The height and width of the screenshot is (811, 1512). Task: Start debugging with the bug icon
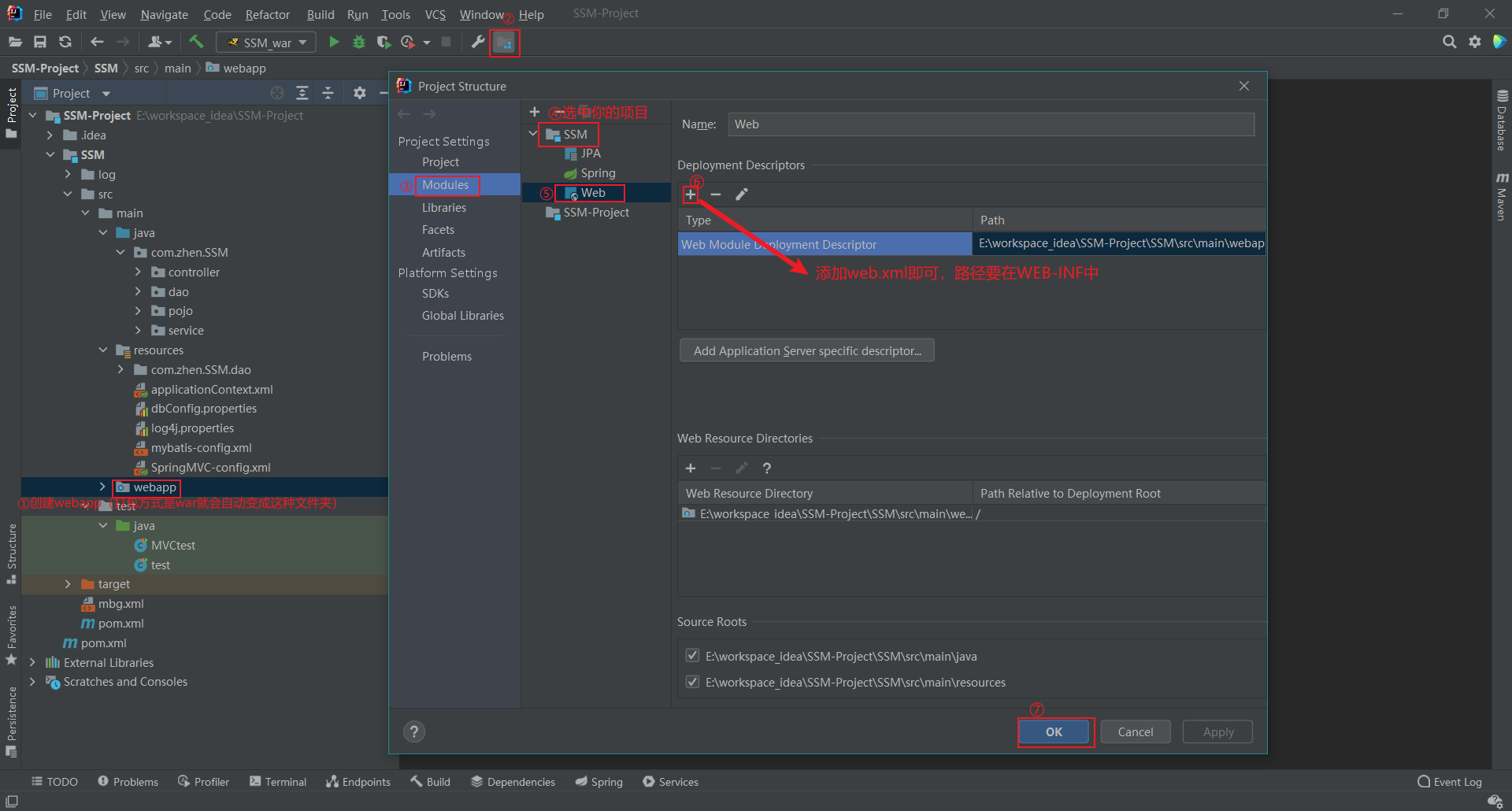[359, 42]
